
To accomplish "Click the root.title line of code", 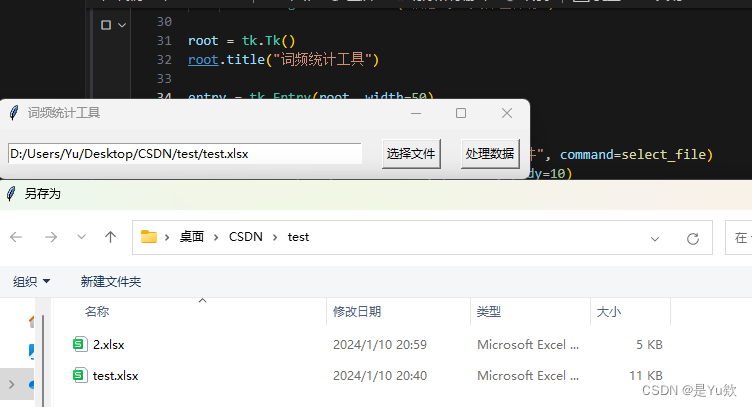I will 283,59.
